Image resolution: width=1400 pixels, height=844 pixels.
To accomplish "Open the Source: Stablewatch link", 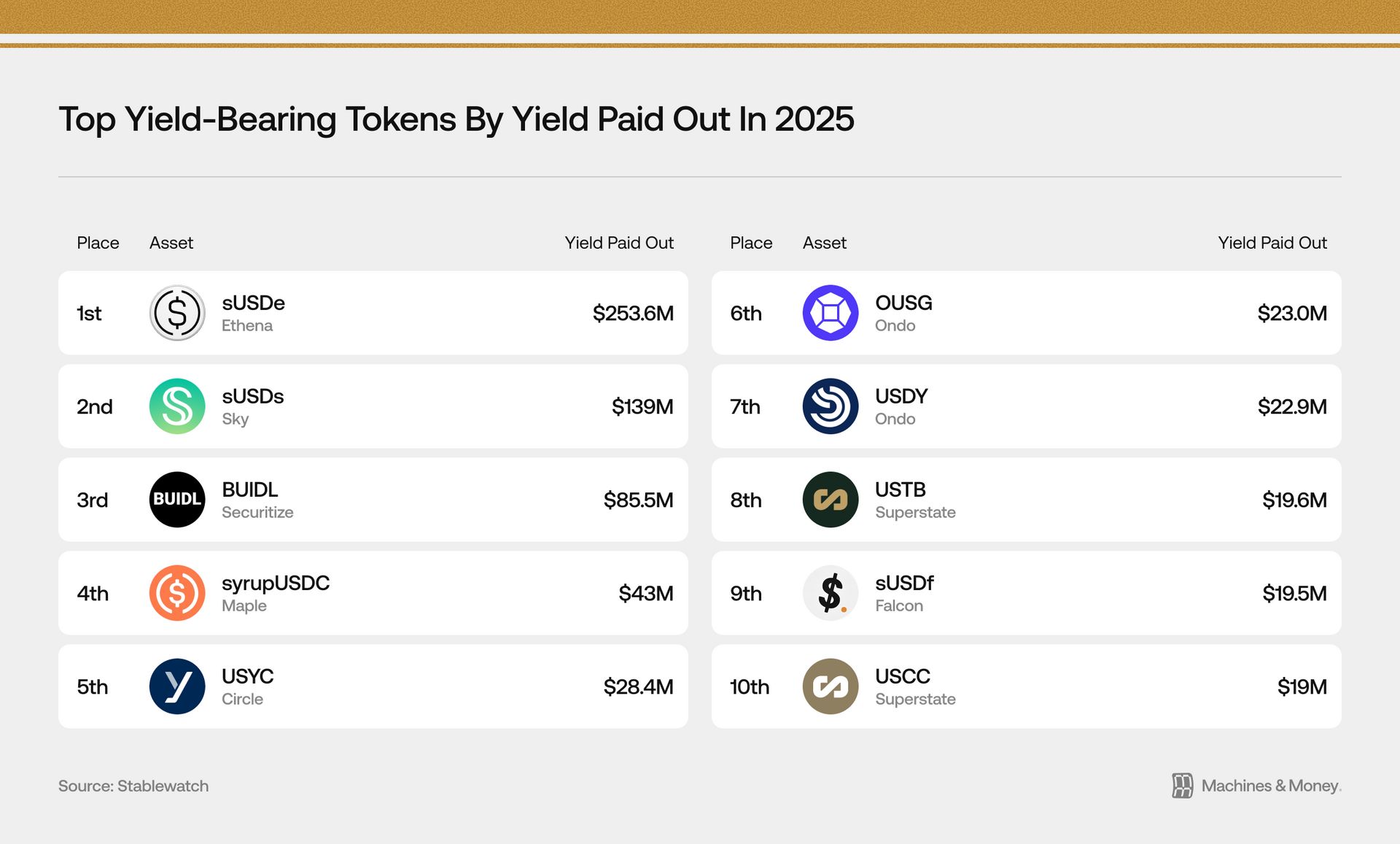I will (x=133, y=786).
